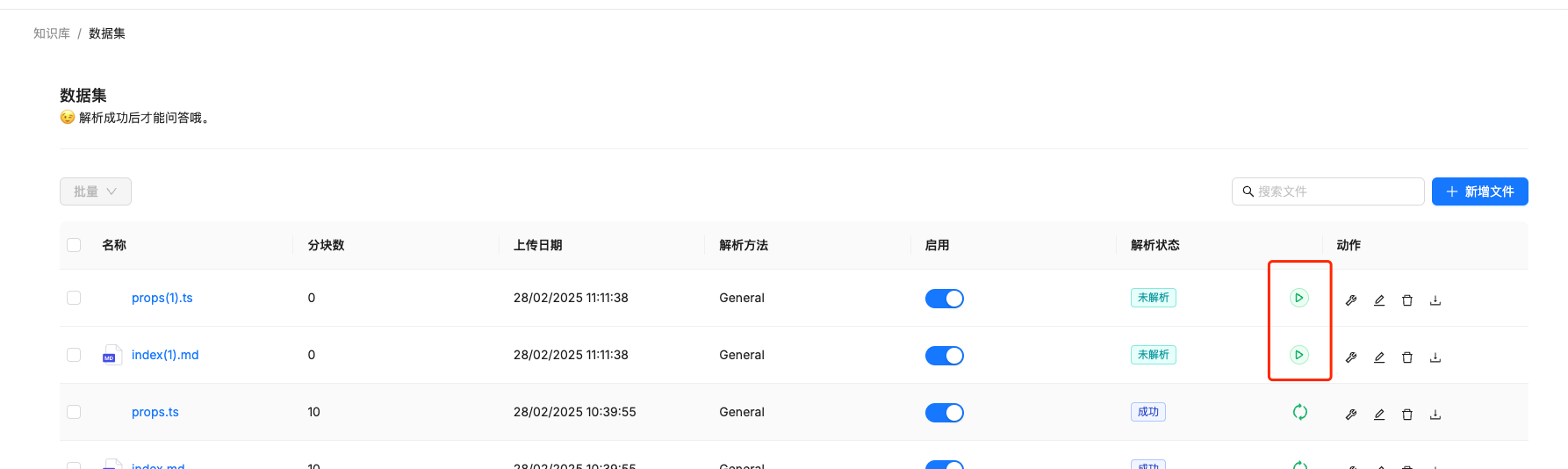The height and width of the screenshot is (469, 1568).
Task: Start parsing index(1).md with play icon
Action: click(x=1299, y=355)
